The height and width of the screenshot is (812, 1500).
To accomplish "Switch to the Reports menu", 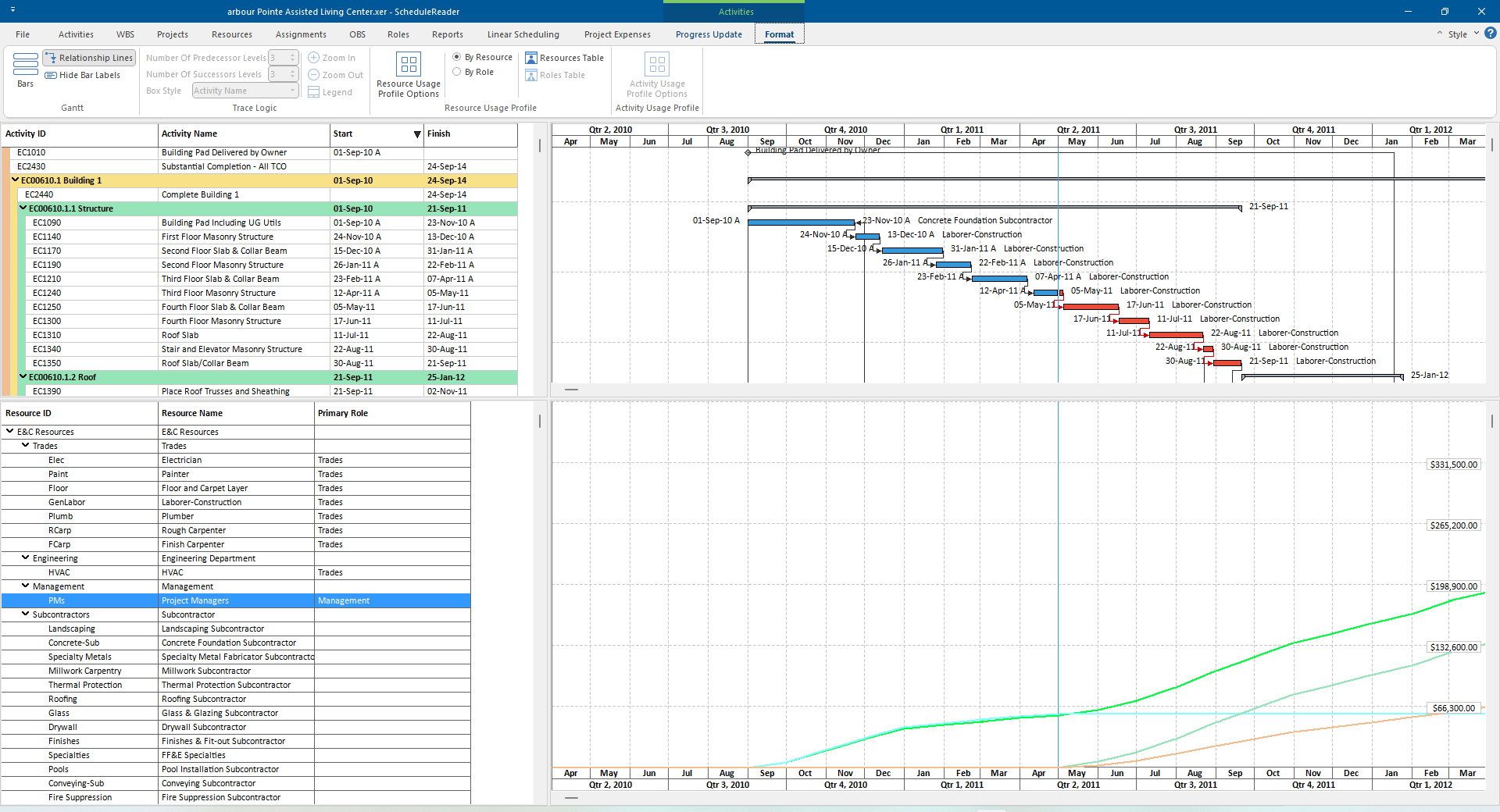I will (447, 34).
